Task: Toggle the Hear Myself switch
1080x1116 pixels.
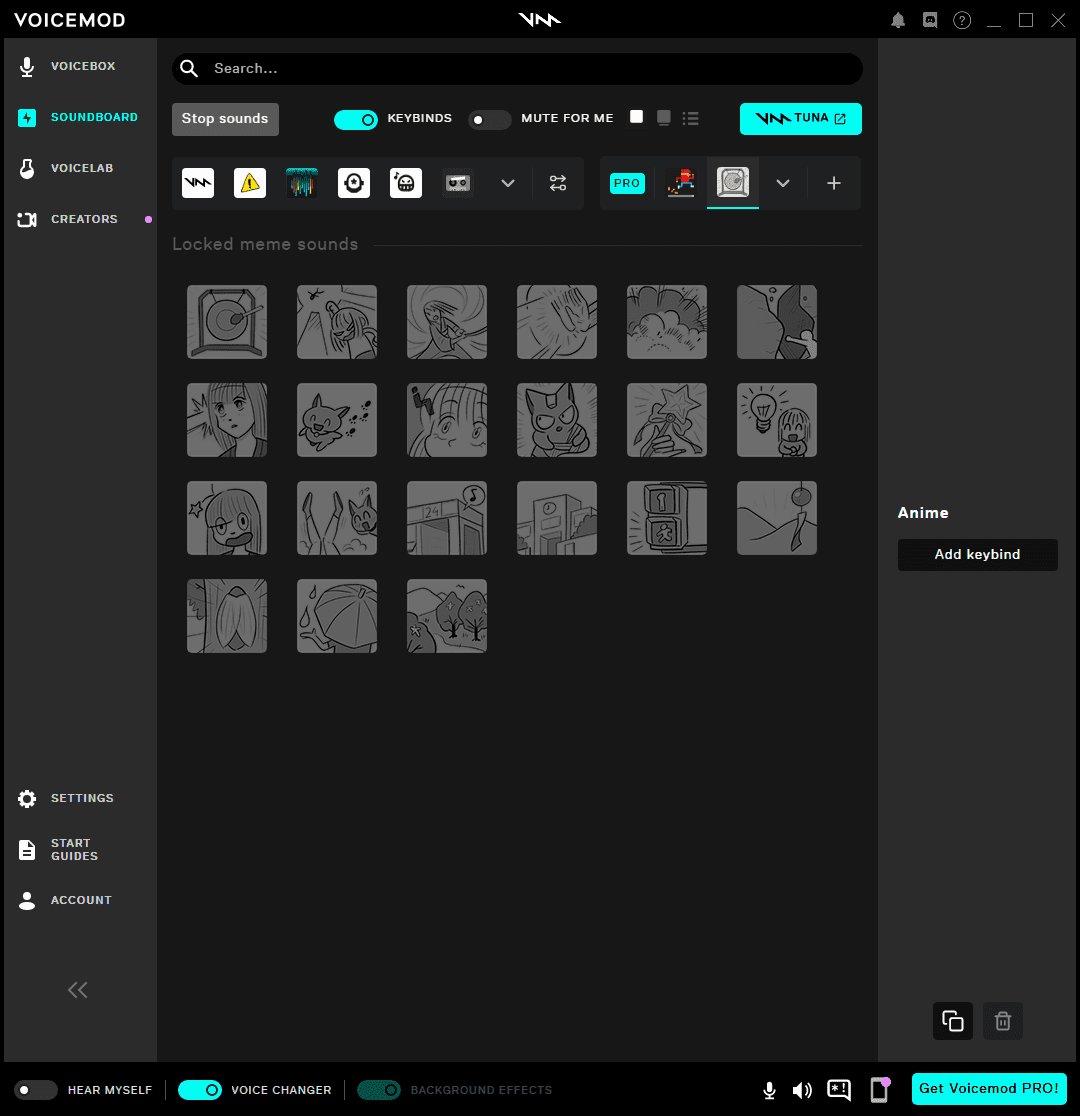Action: pyautogui.click(x=36, y=1090)
